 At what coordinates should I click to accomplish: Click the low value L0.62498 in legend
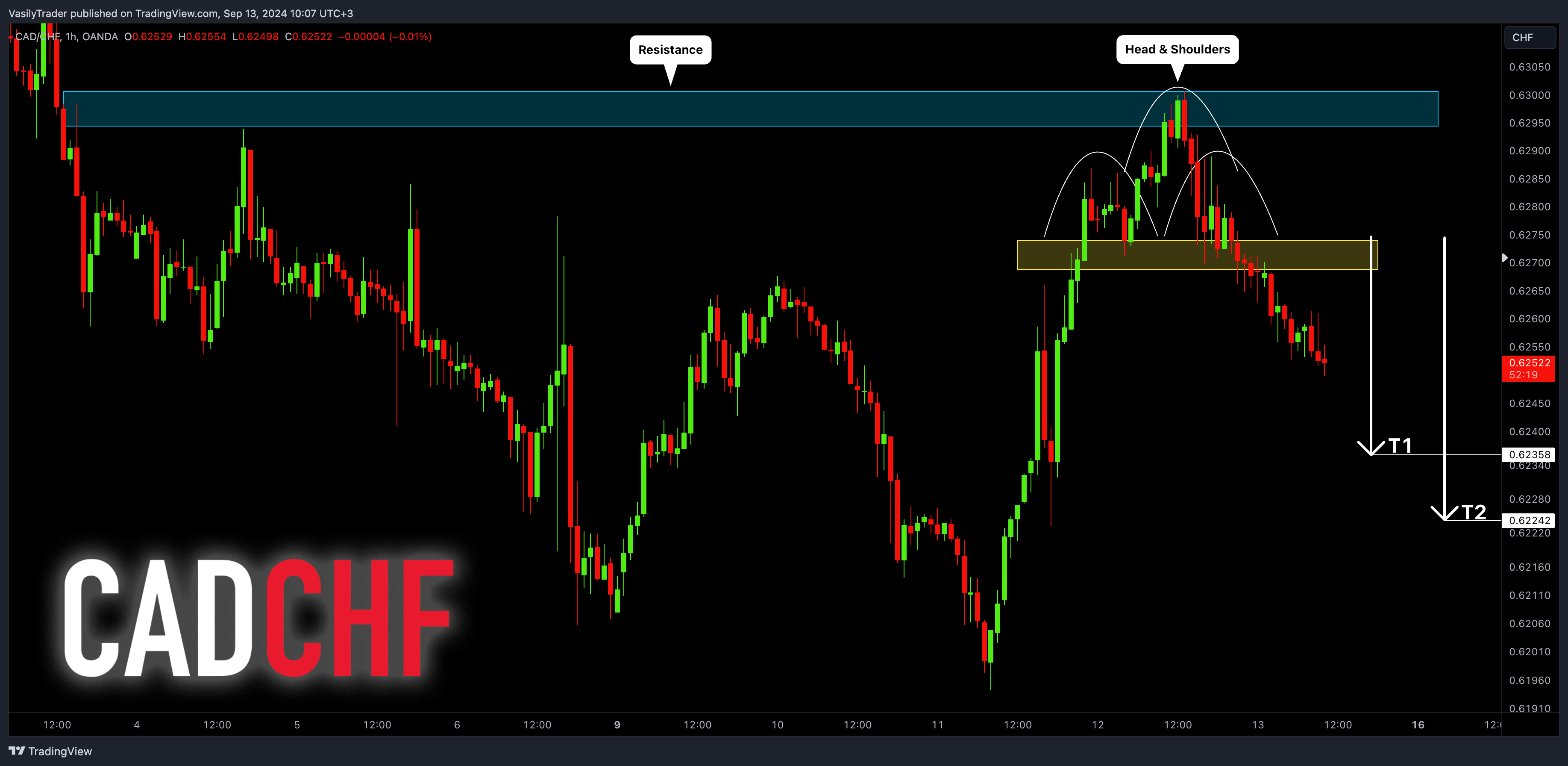pyautogui.click(x=255, y=36)
